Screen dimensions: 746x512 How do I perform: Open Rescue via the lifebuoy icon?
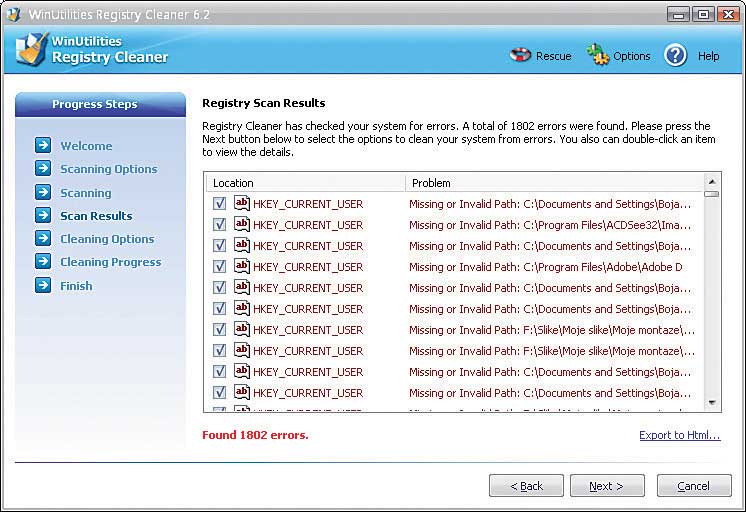pyautogui.click(x=520, y=55)
